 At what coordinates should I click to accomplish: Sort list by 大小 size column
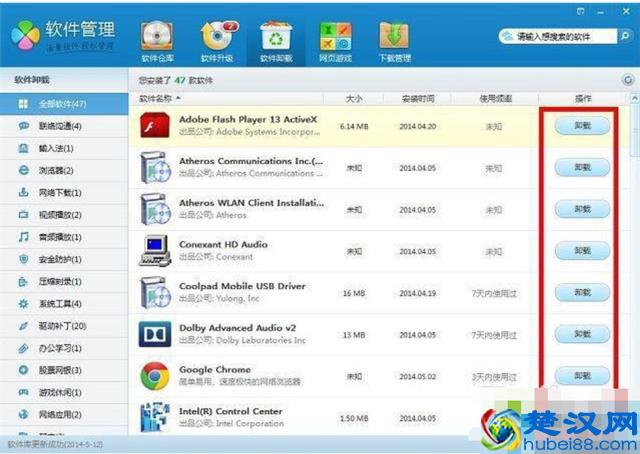click(354, 98)
